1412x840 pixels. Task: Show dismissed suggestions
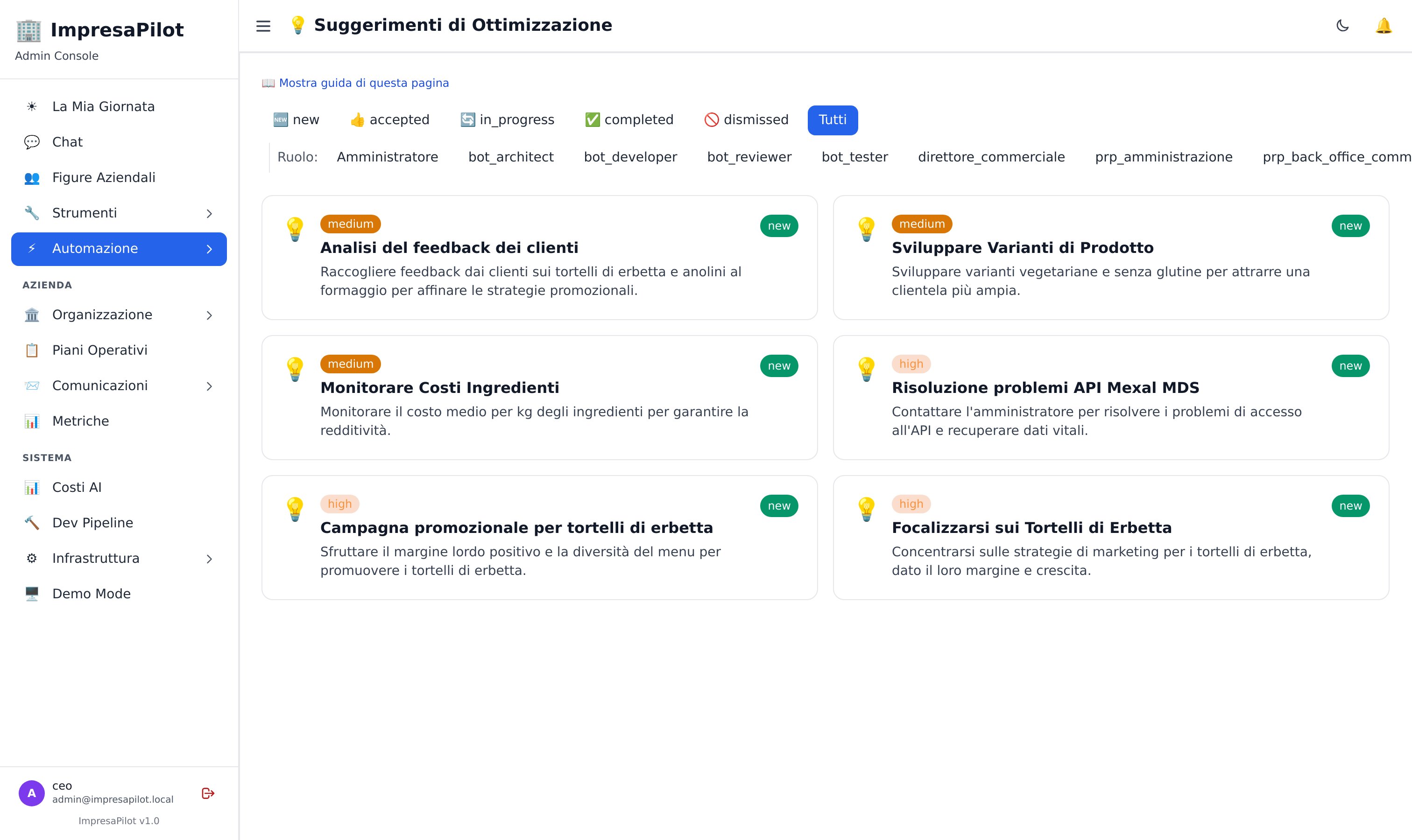click(x=746, y=120)
